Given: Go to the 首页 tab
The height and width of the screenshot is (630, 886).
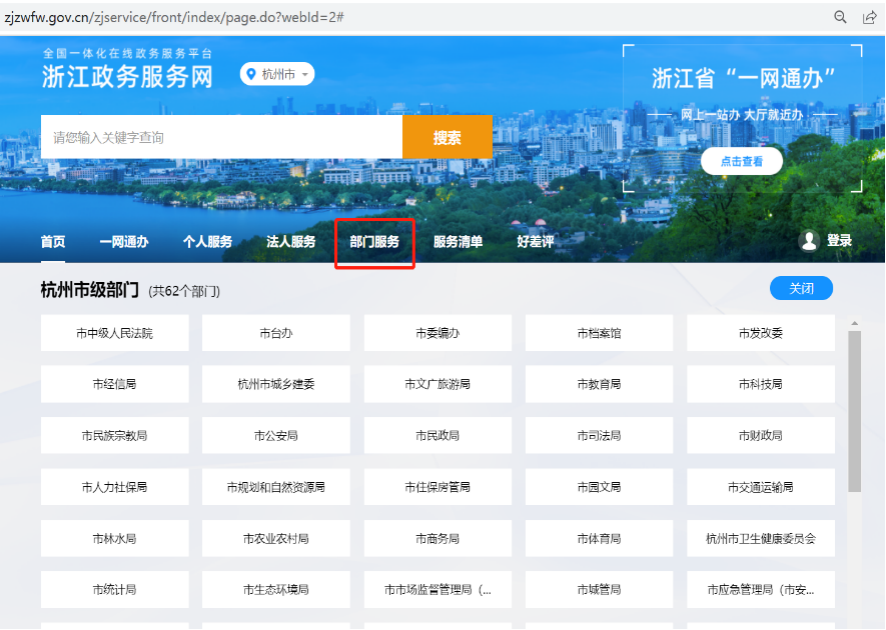Looking at the screenshot, I should [x=53, y=242].
